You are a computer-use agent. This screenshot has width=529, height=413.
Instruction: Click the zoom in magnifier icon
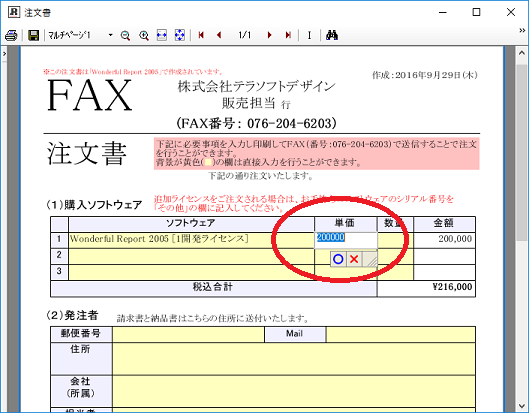144,35
